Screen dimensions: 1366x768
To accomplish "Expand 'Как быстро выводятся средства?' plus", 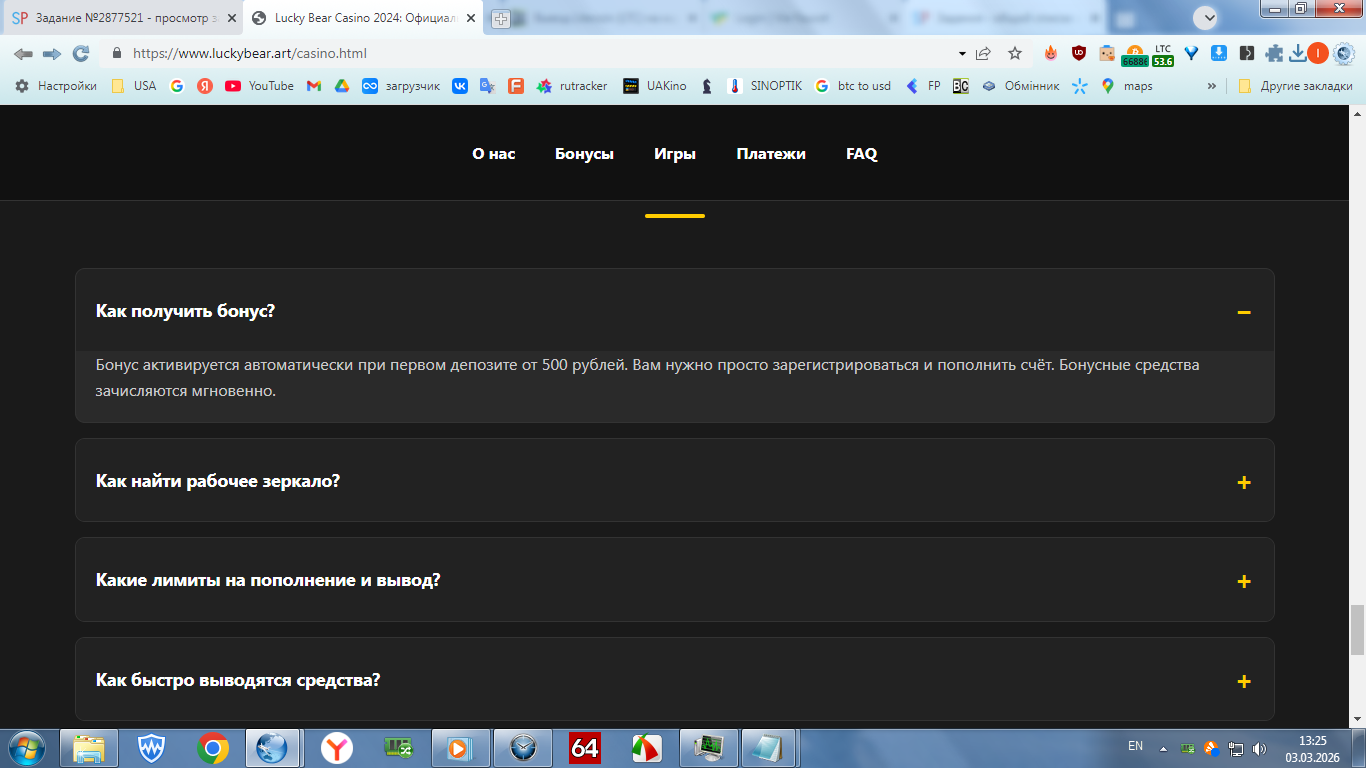I will tap(1244, 681).
